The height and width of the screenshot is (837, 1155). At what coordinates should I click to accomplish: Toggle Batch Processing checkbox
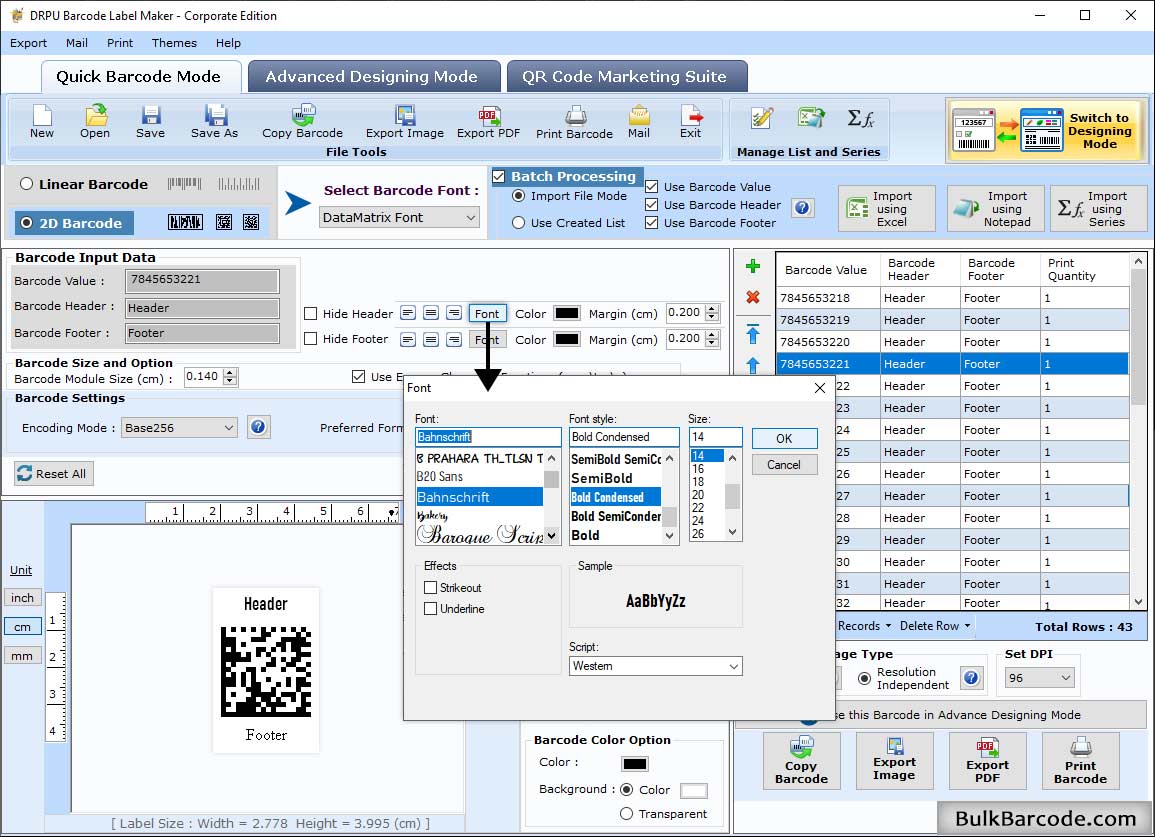click(499, 176)
